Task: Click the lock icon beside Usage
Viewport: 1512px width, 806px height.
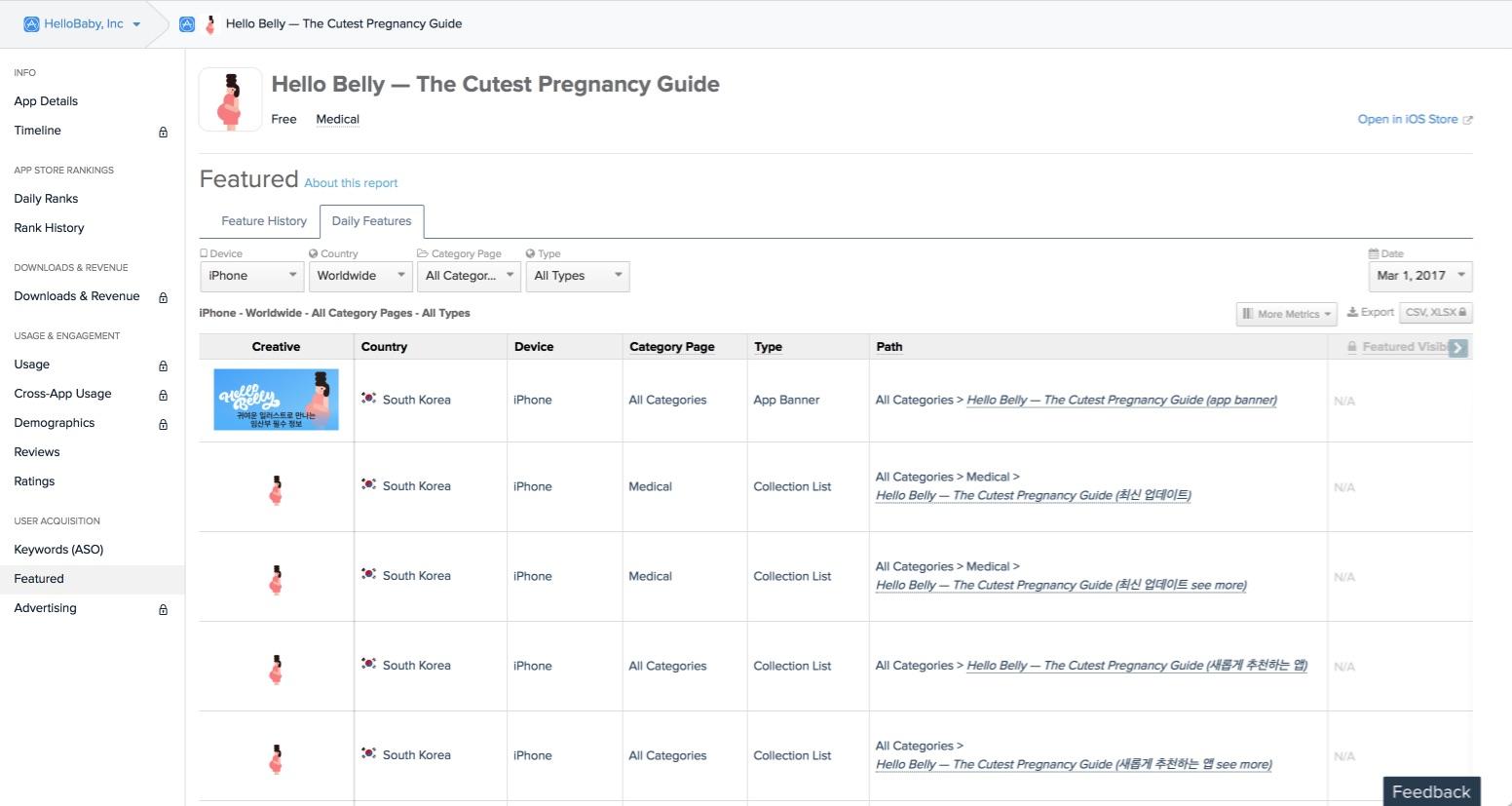Action: [x=163, y=365]
